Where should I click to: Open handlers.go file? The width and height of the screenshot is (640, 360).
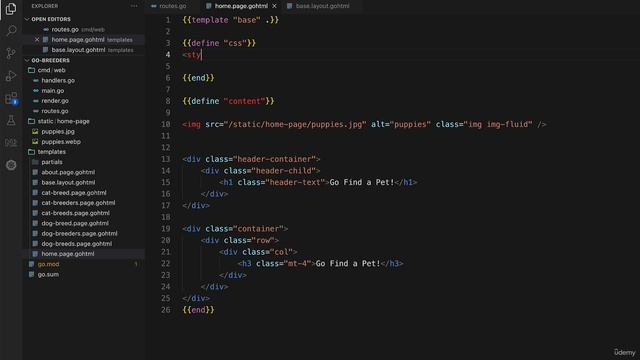pyautogui.click(x=58, y=80)
